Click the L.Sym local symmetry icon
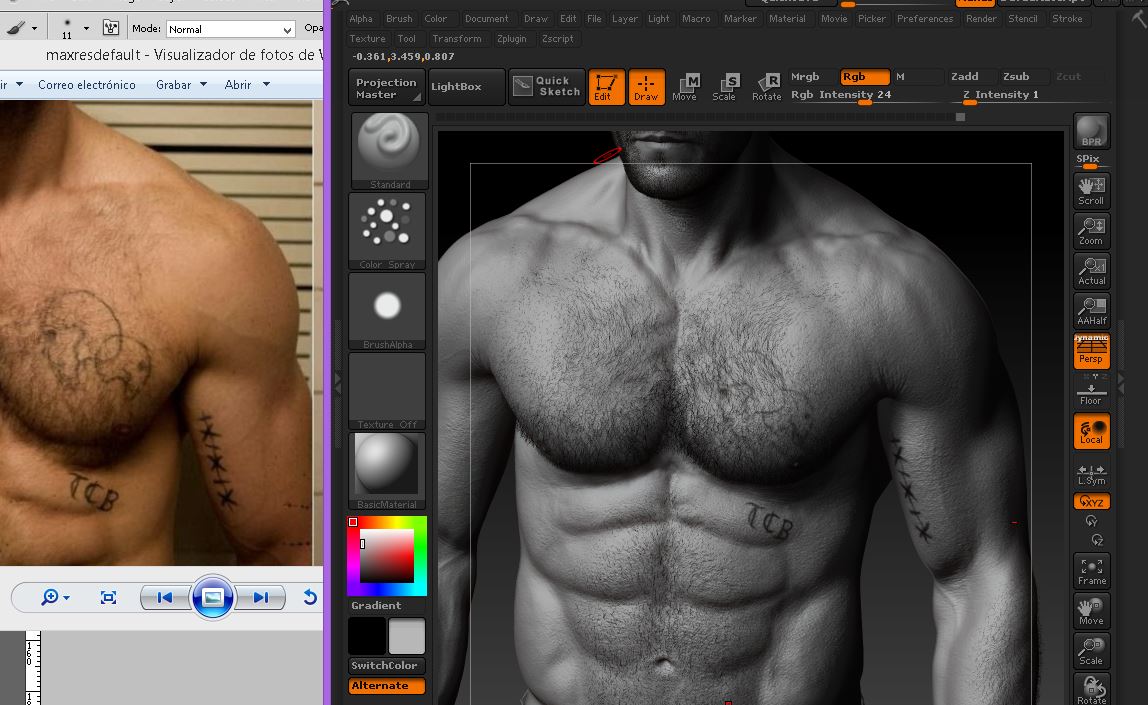The image size is (1148, 705). point(1092,474)
